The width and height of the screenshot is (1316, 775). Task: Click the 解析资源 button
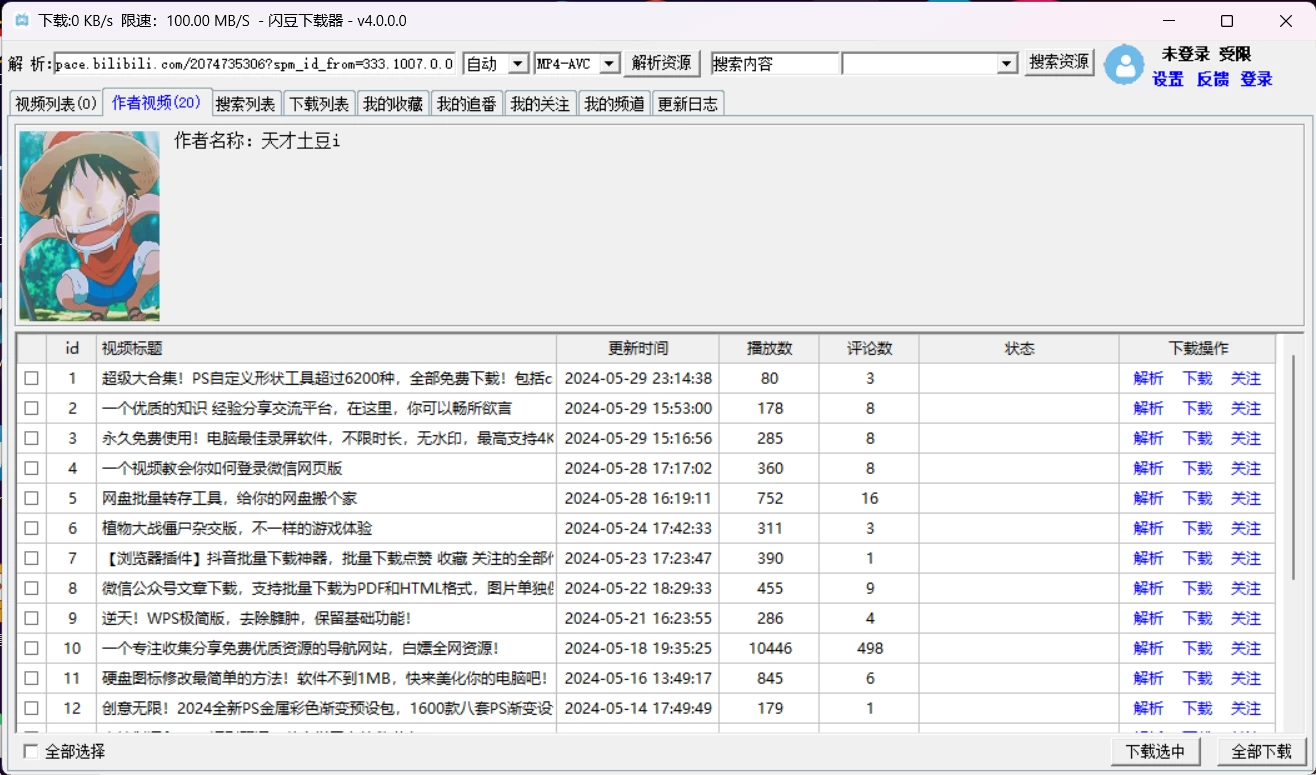pyautogui.click(x=662, y=63)
